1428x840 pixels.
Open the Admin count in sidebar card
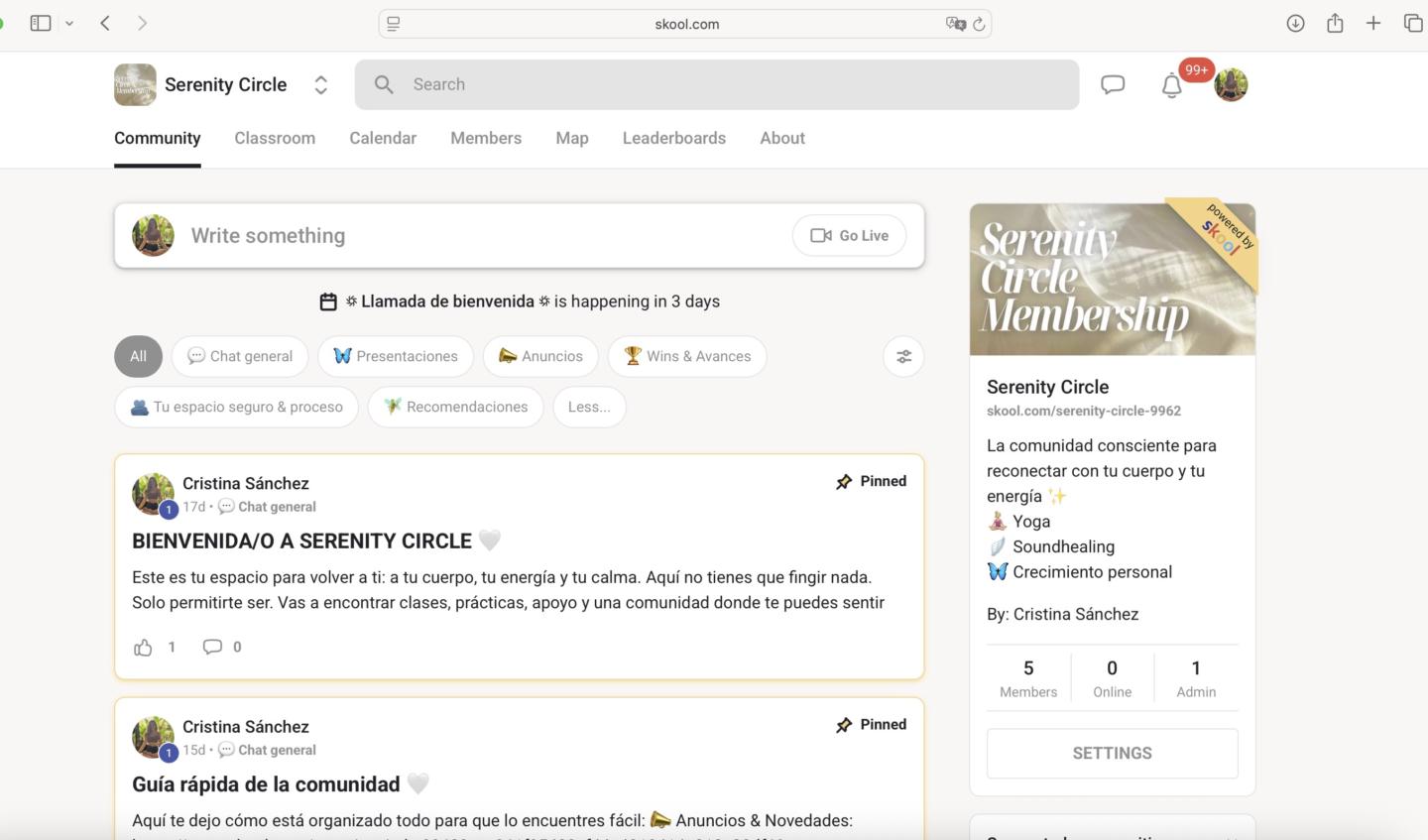(x=1196, y=678)
